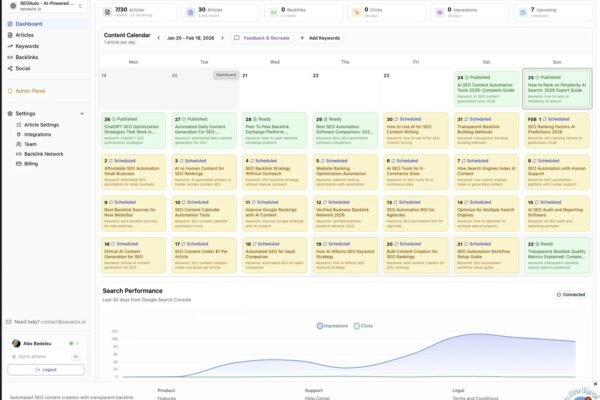Toggle the Impressions series in chart legend
This screenshot has width=600, height=400.
332,326
